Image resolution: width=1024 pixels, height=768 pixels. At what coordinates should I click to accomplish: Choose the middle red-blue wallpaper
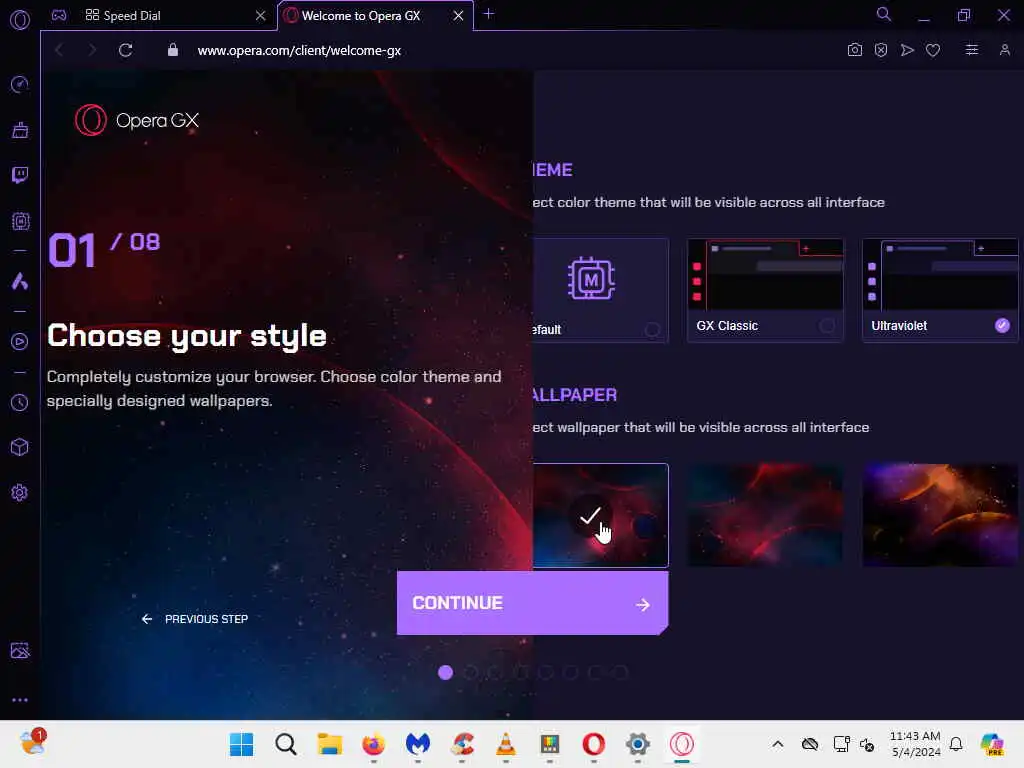pyautogui.click(x=765, y=515)
